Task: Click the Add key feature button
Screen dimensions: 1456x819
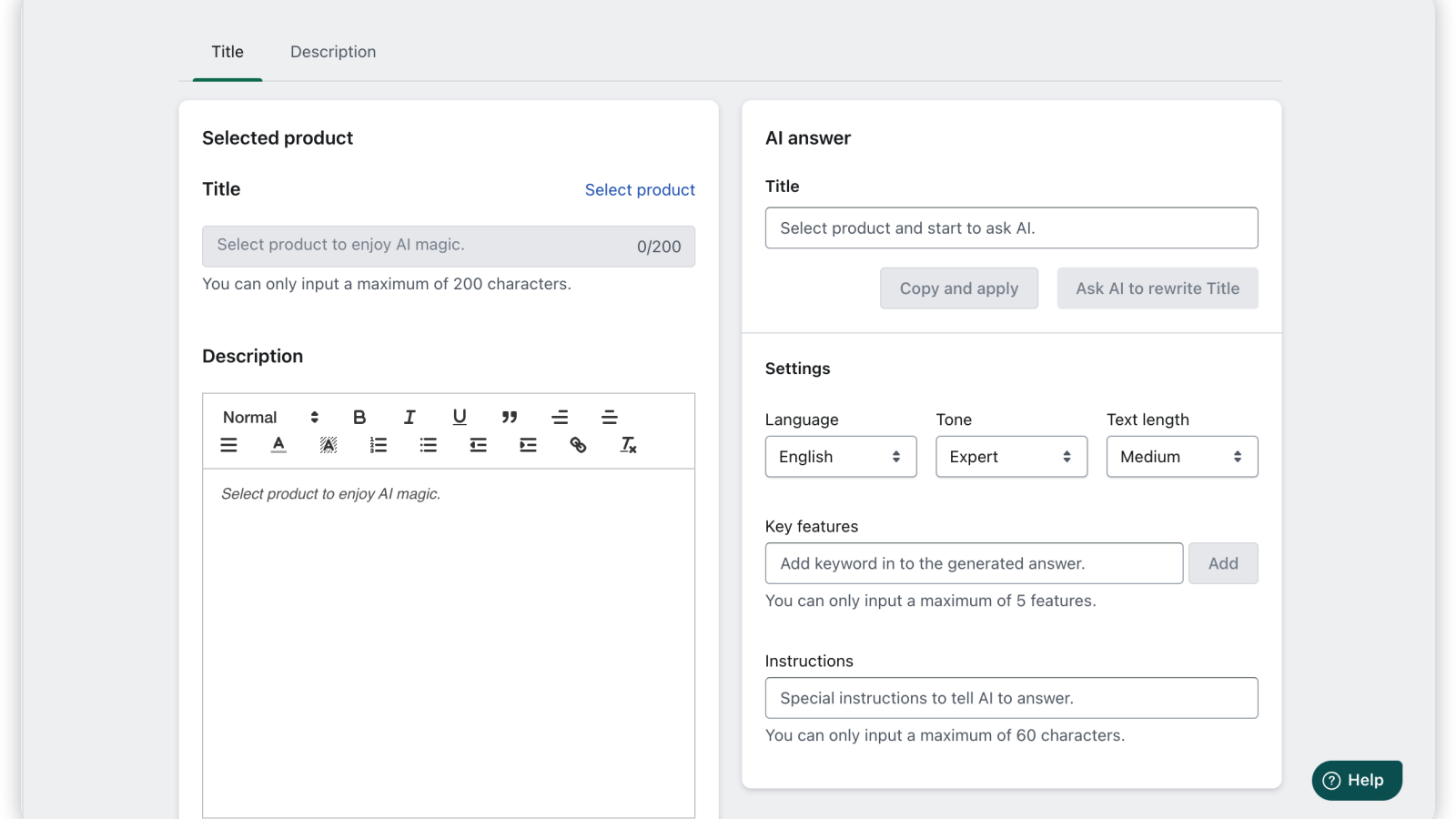Action: 1223,563
